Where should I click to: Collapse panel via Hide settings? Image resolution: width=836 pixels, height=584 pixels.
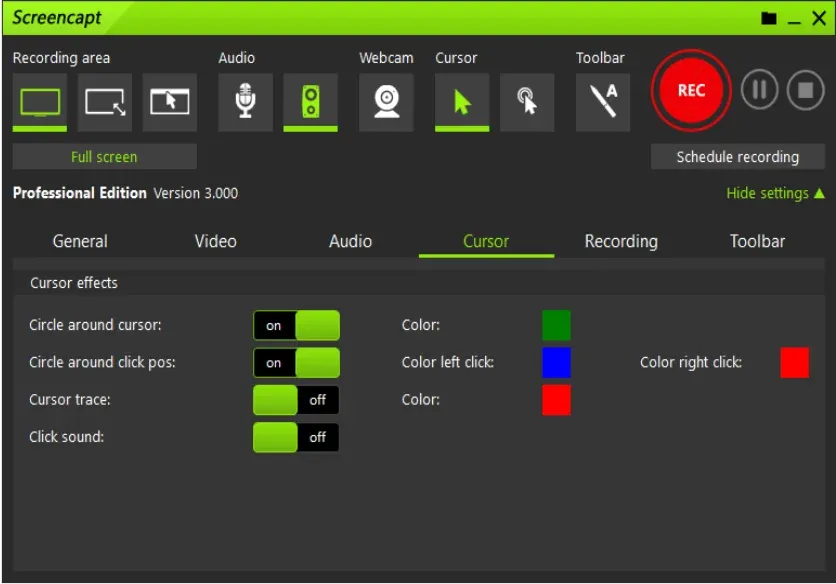point(775,193)
